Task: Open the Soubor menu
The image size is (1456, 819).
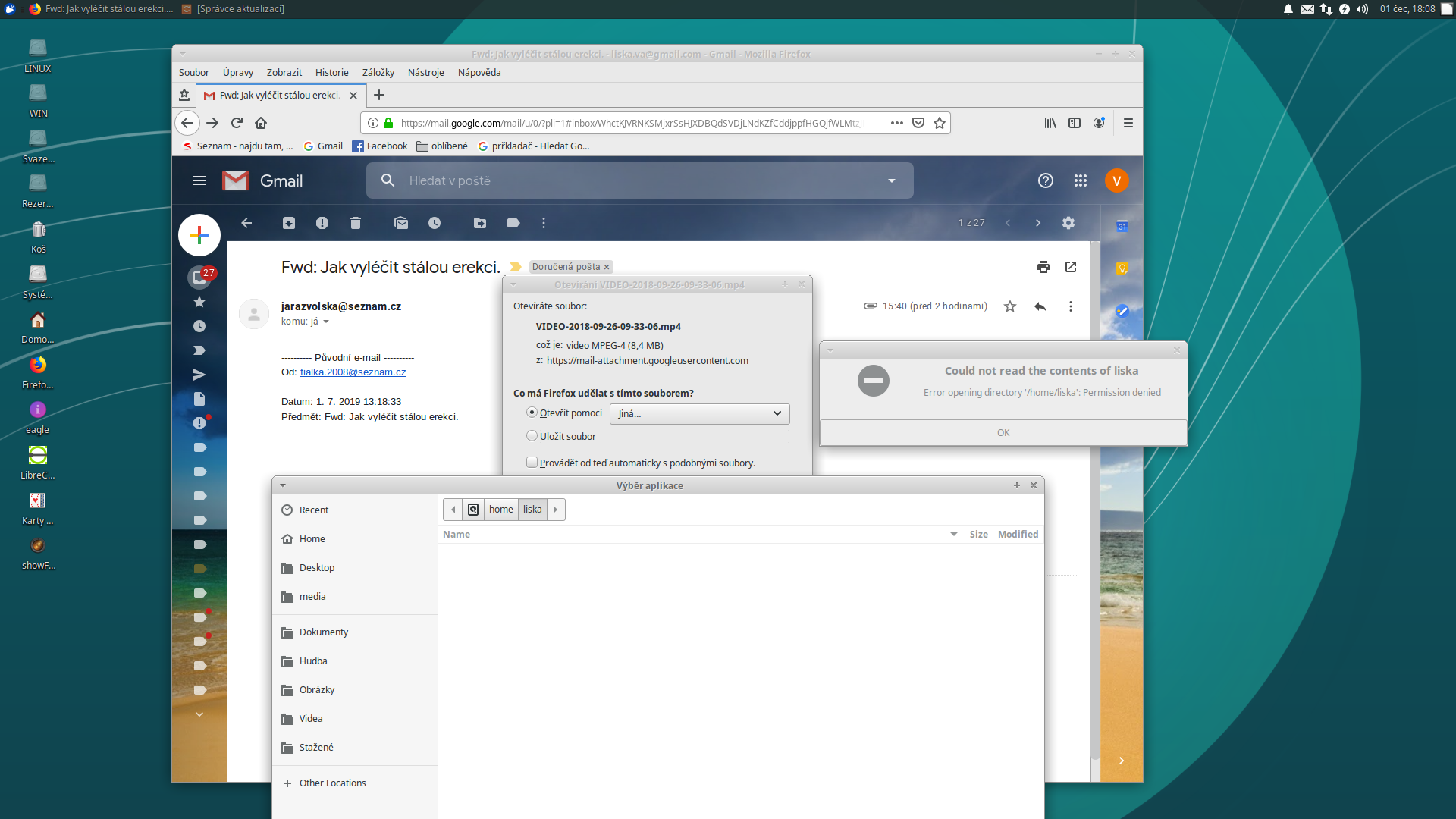Action: coord(194,73)
